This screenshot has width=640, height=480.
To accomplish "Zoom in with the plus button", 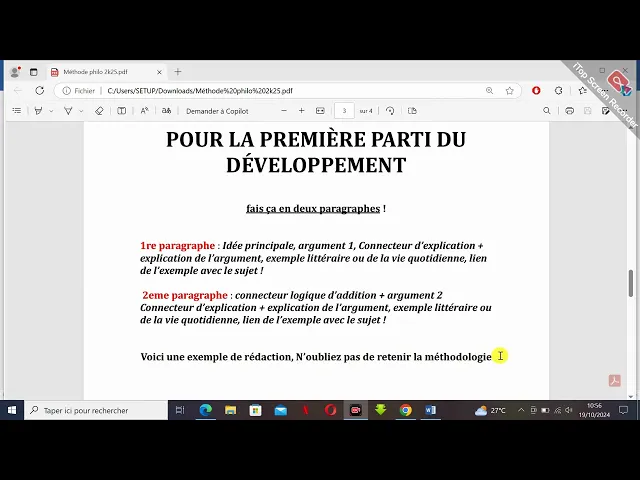I will coord(302,111).
